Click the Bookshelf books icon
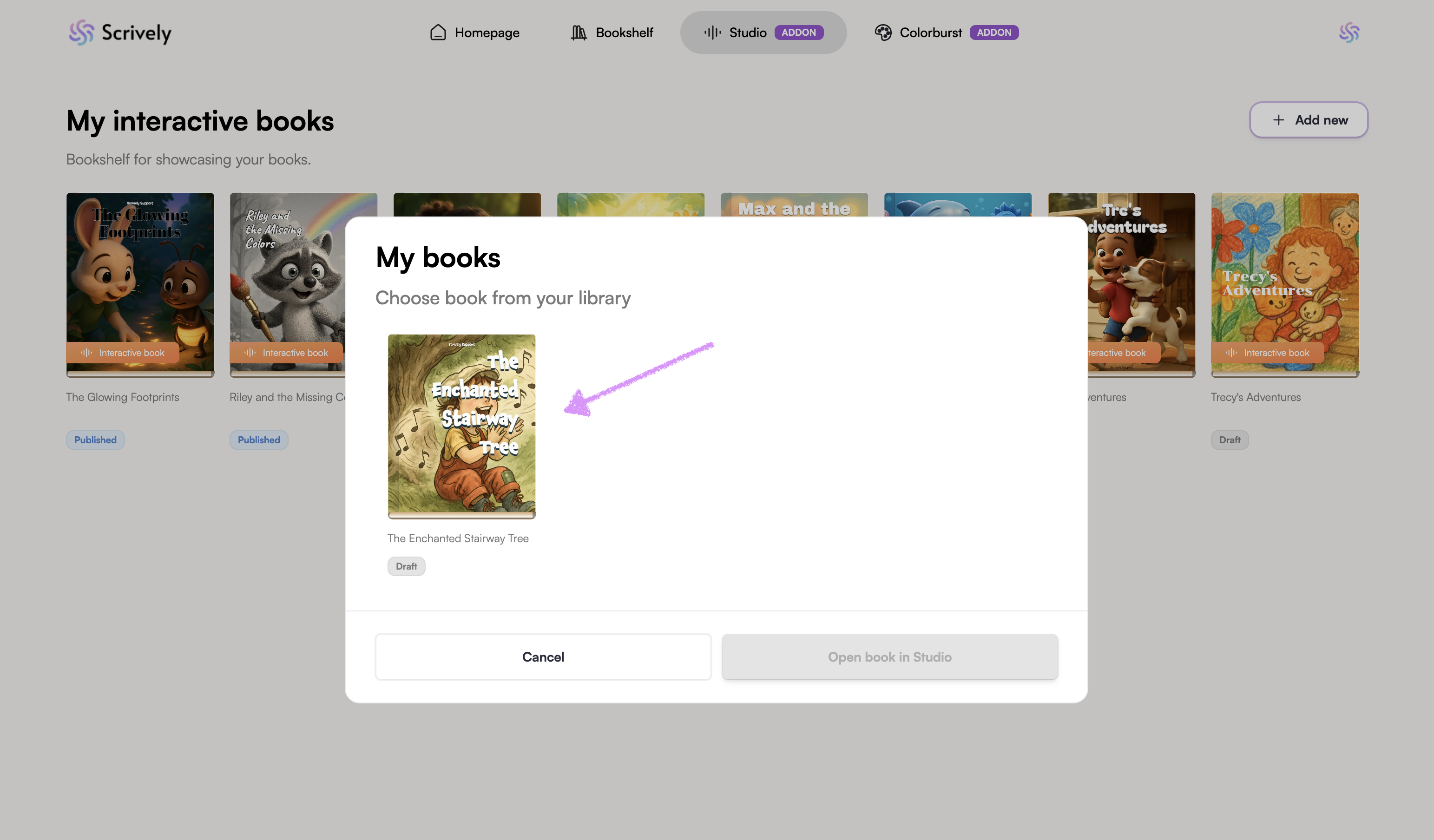The height and width of the screenshot is (840, 1434). click(x=579, y=33)
